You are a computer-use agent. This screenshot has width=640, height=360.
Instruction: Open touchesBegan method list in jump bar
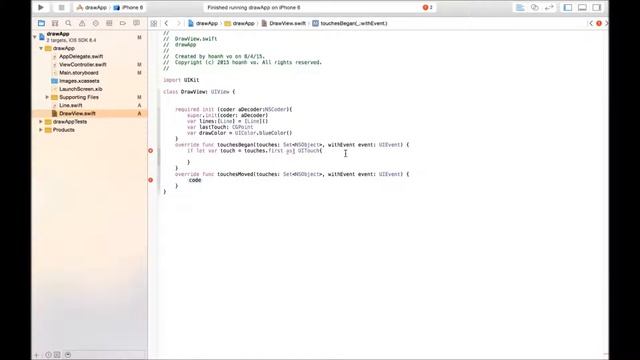[x=350, y=23]
